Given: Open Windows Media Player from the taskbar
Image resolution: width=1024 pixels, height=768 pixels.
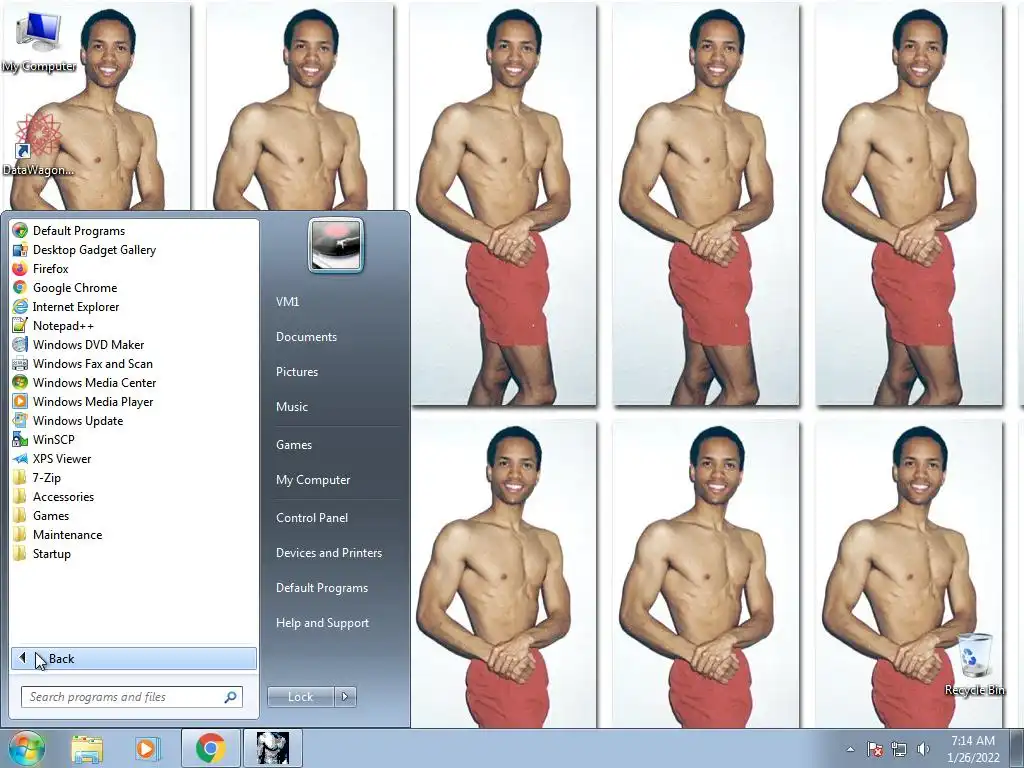Looking at the screenshot, I should click(x=147, y=749).
